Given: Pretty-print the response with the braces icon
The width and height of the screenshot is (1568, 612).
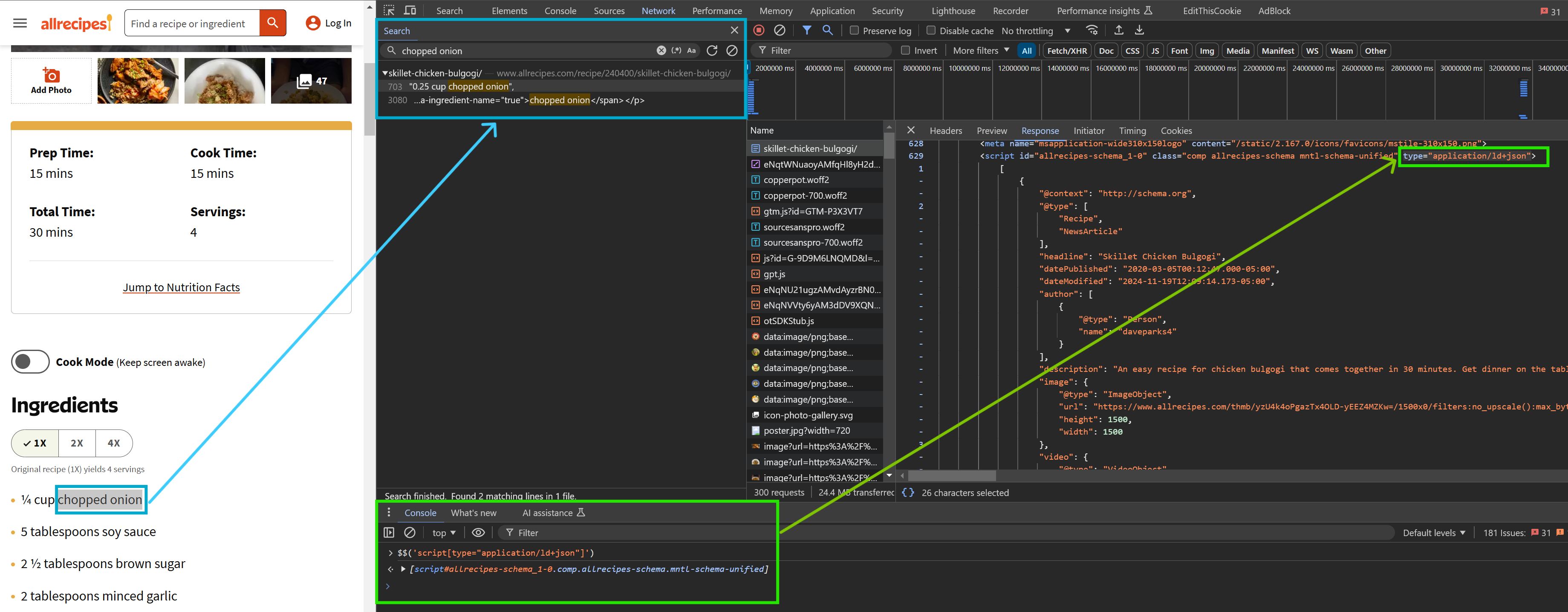Looking at the screenshot, I should pos(908,493).
